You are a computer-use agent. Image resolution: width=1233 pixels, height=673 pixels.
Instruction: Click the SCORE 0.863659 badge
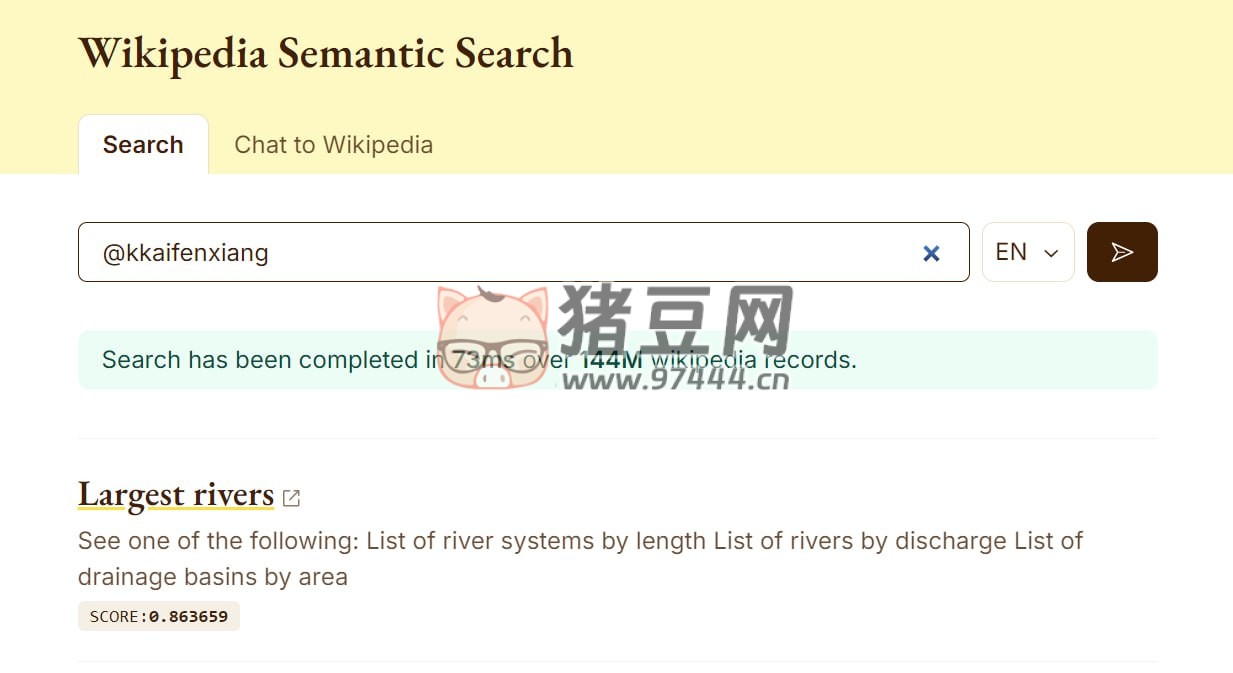(x=158, y=616)
